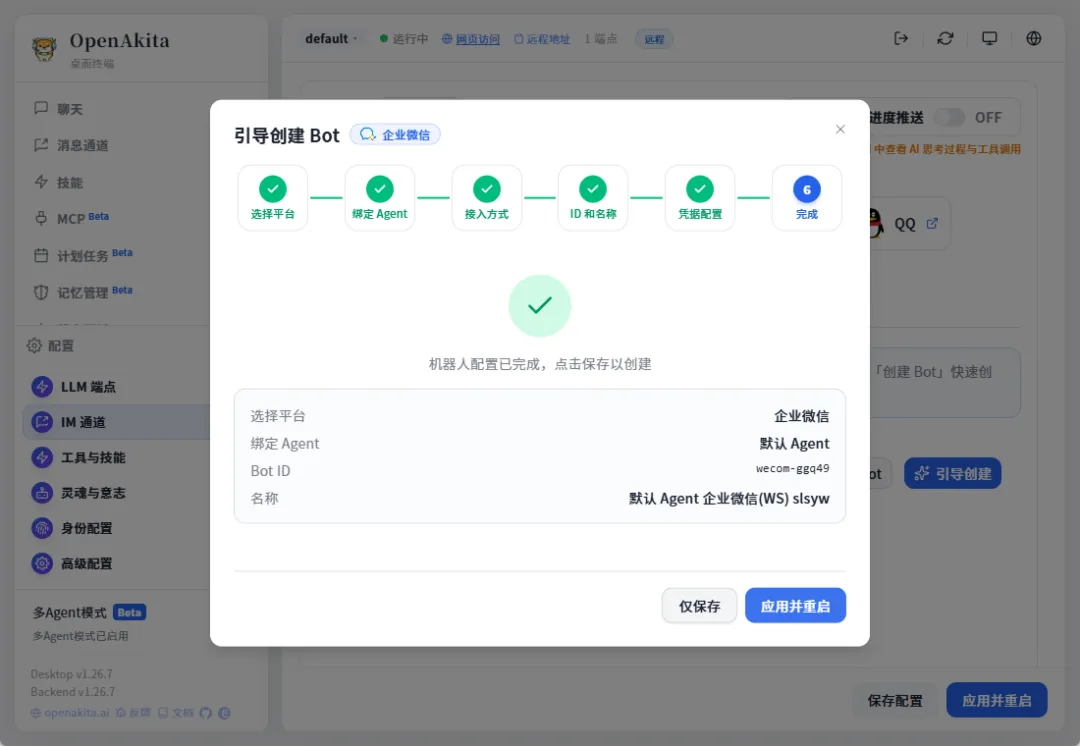
Task: Open the GitHub icon link
Action: click(x=205, y=713)
